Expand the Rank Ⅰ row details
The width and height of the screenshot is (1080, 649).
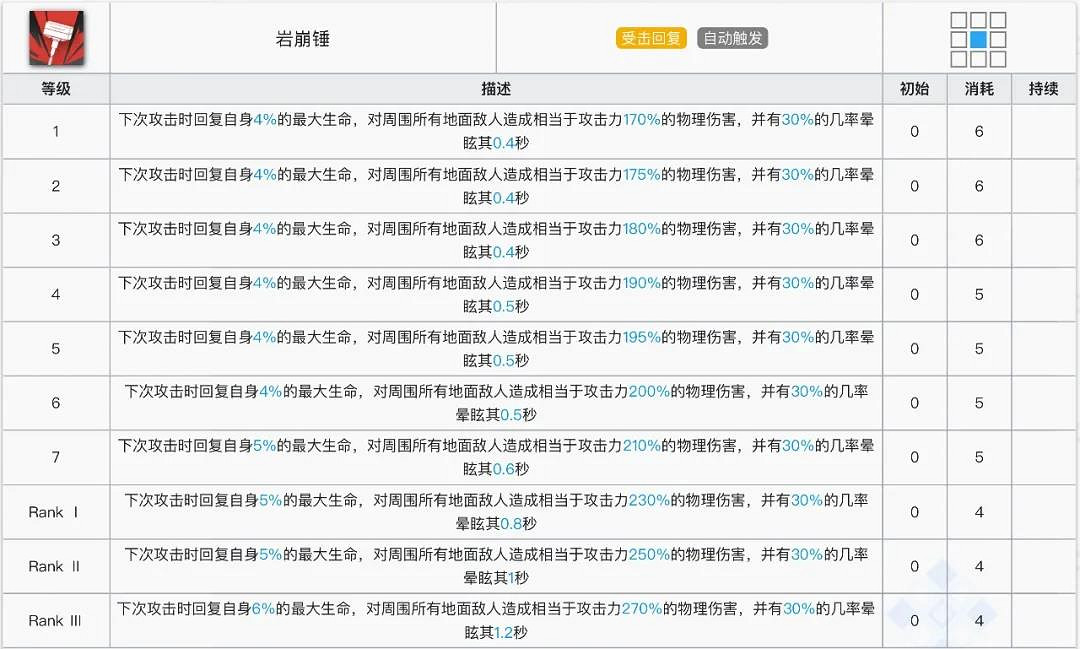pos(55,511)
